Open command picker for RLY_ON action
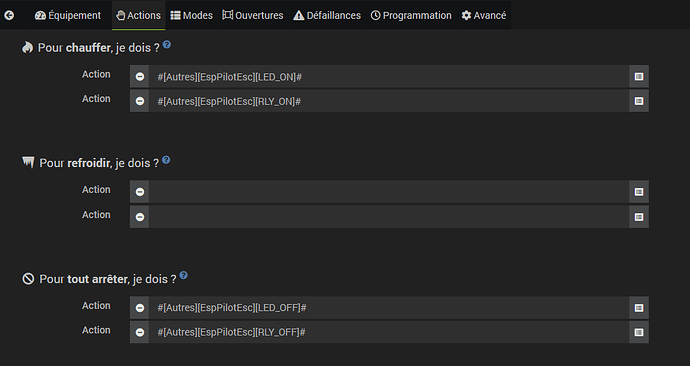This screenshot has height=366, width=690. pyautogui.click(x=639, y=101)
